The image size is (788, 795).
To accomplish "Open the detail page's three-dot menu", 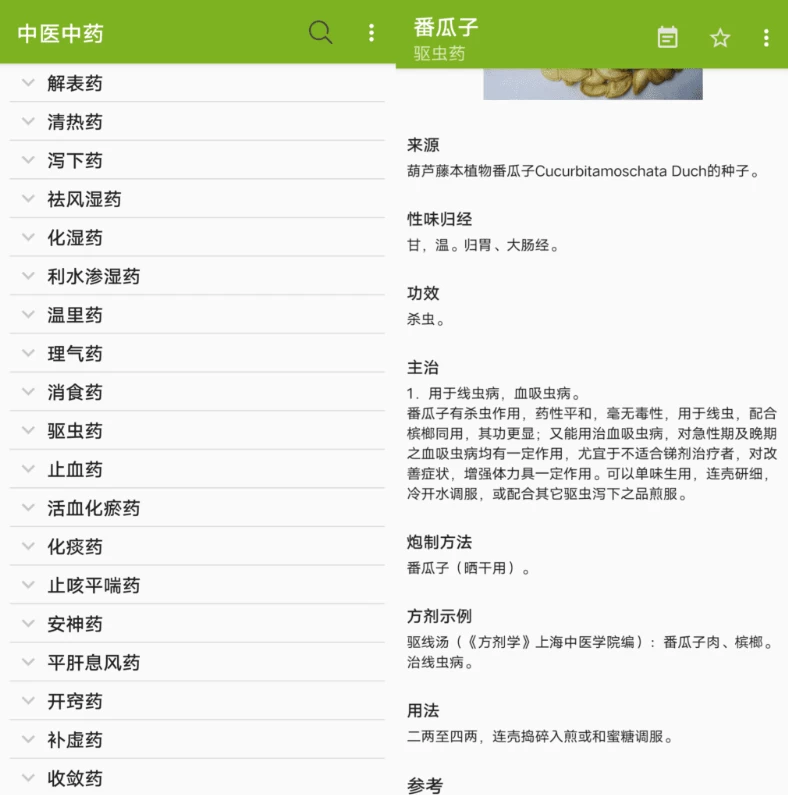I will (766, 37).
